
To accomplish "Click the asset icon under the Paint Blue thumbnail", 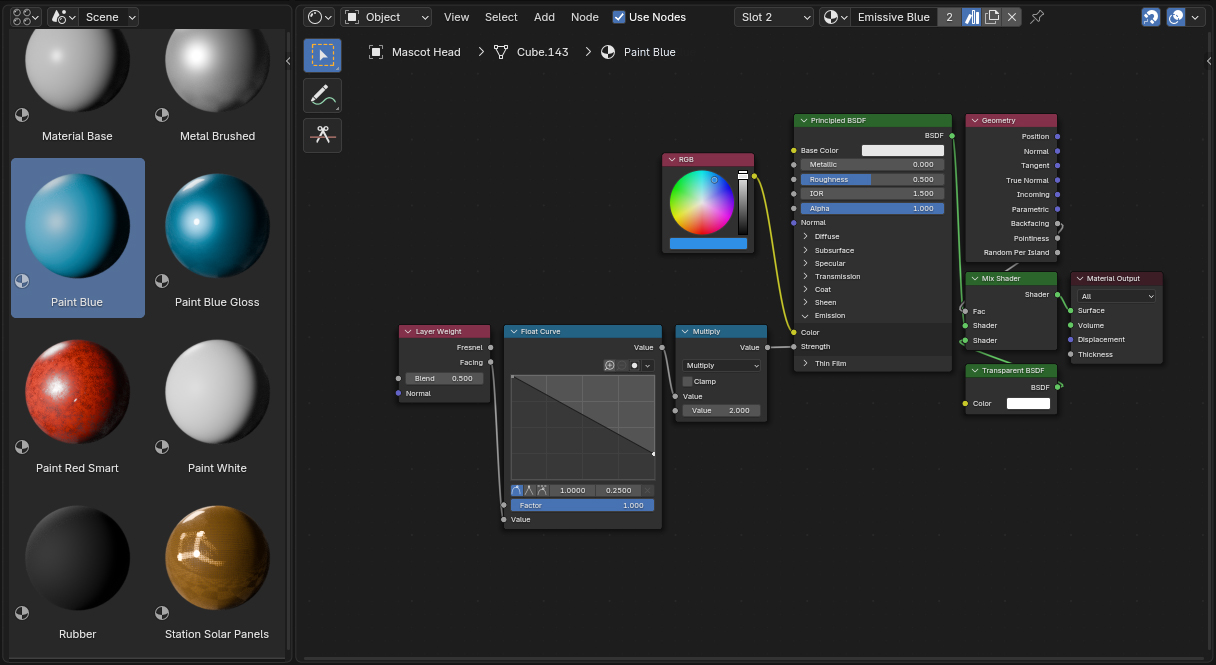I will (x=22, y=281).
